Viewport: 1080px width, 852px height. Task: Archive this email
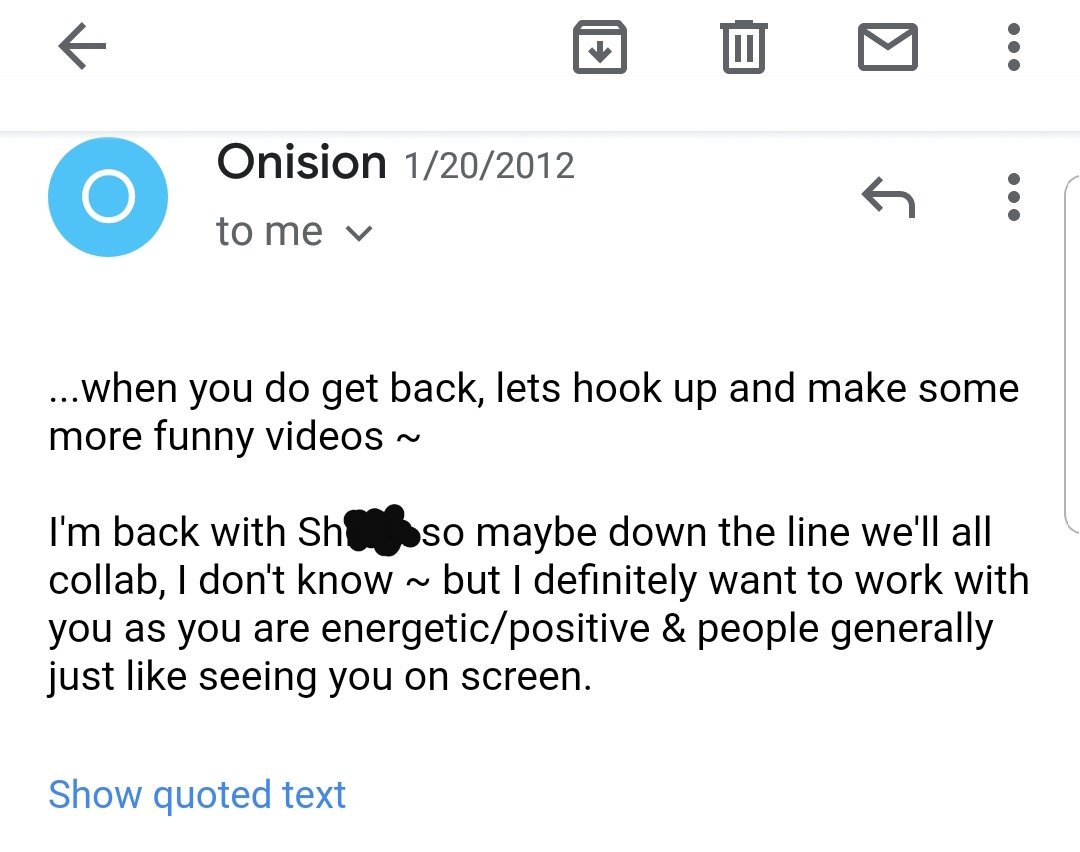coord(600,47)
